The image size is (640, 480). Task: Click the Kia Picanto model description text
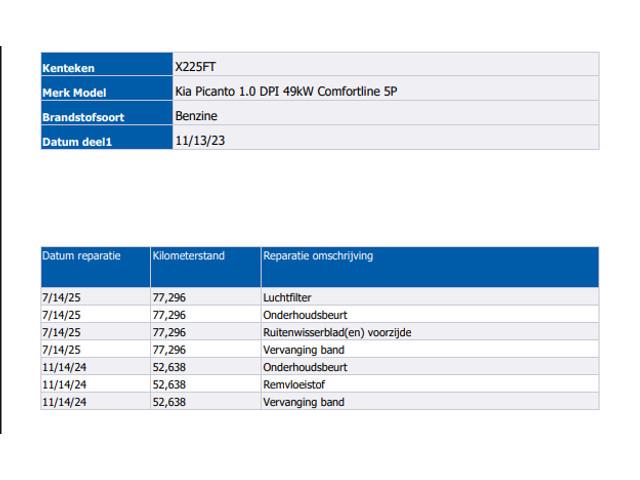tap(286, 91)
